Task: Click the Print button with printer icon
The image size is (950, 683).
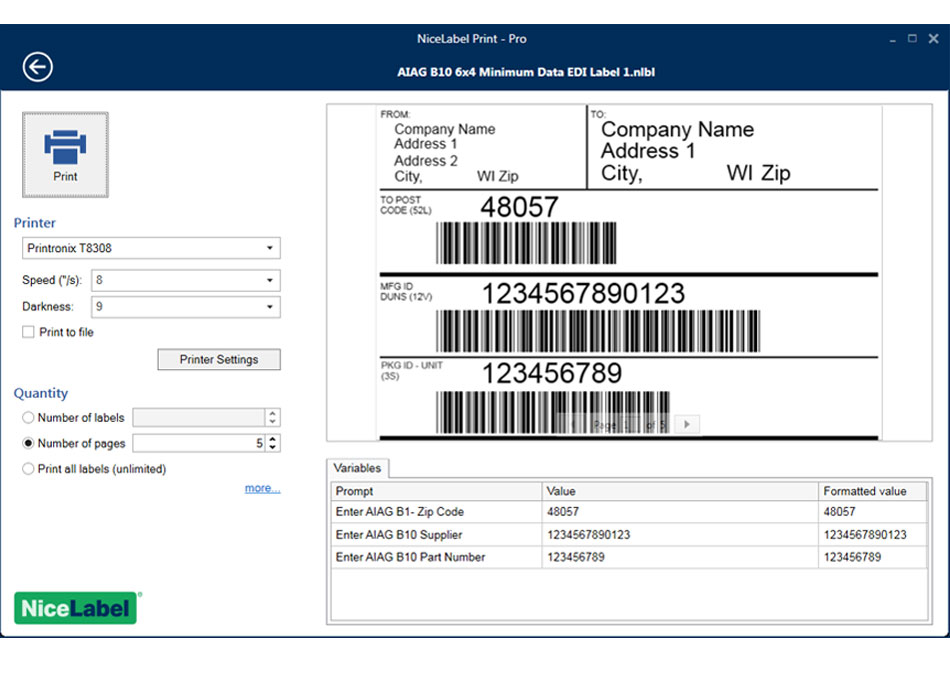Action: coord(65,155)
